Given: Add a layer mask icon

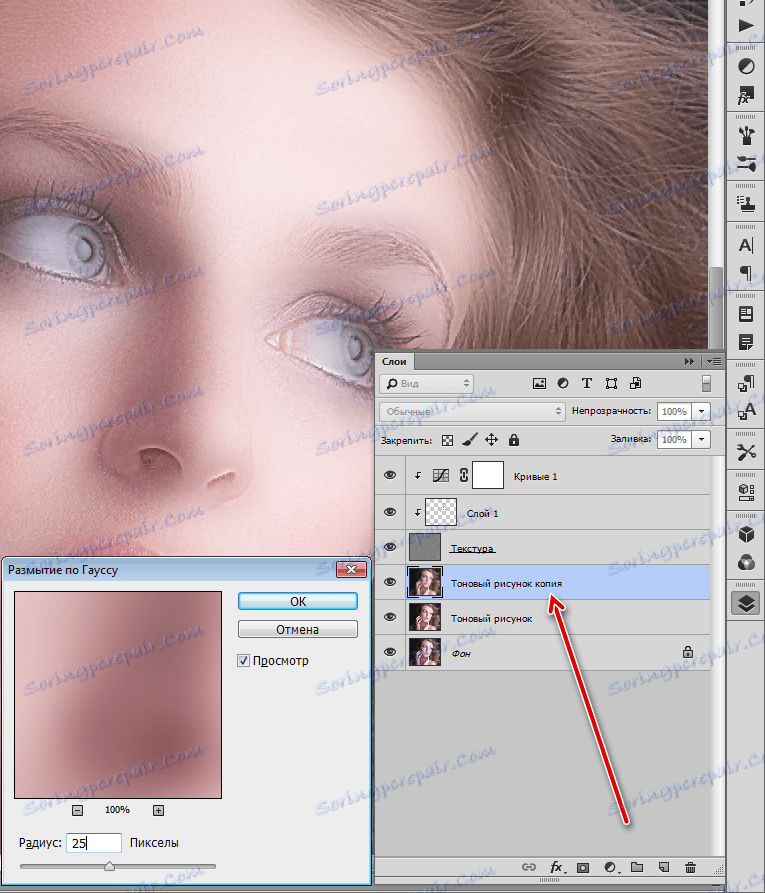Looking at the screenshot, I should [x=582, y=867].
